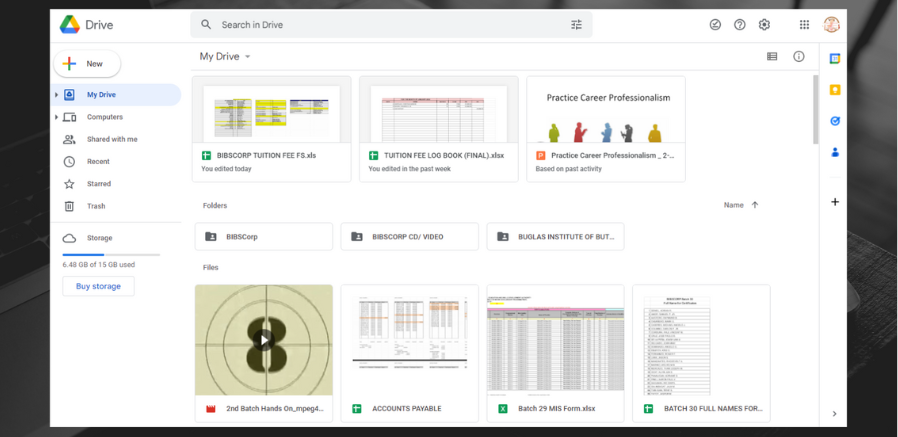898x437 pixels.
Task: Click the search magnifier icon
Action: tap(206, 25)
